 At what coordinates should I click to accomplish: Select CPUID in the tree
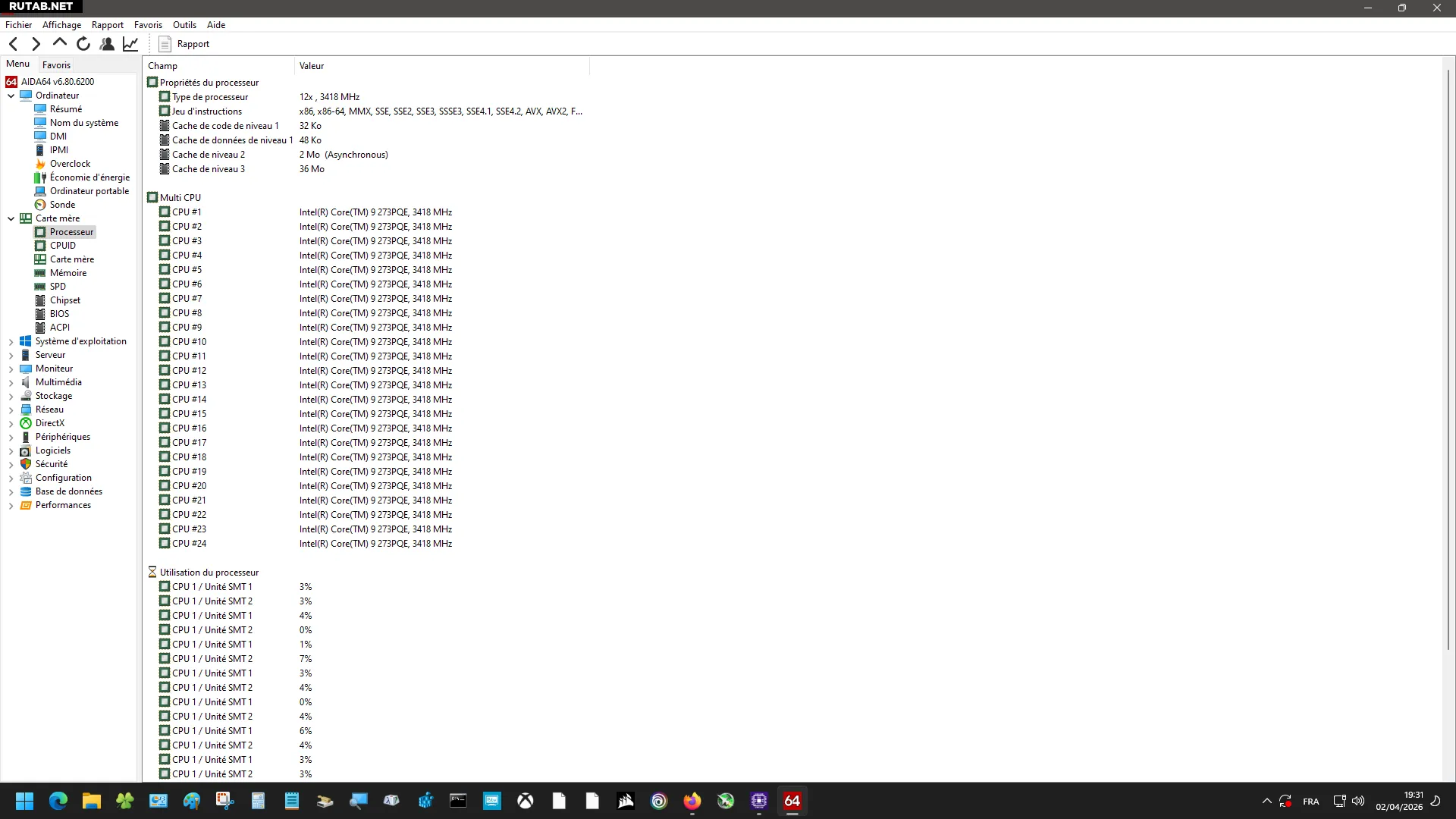[62, 246]
